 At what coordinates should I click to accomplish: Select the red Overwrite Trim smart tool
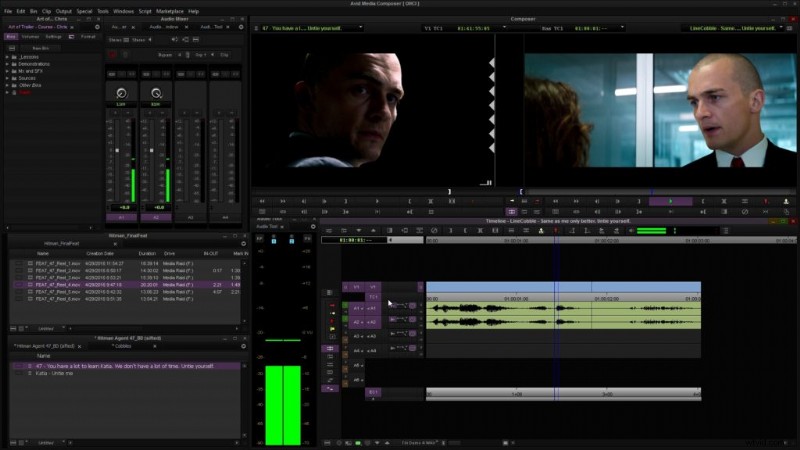point(332,321)
